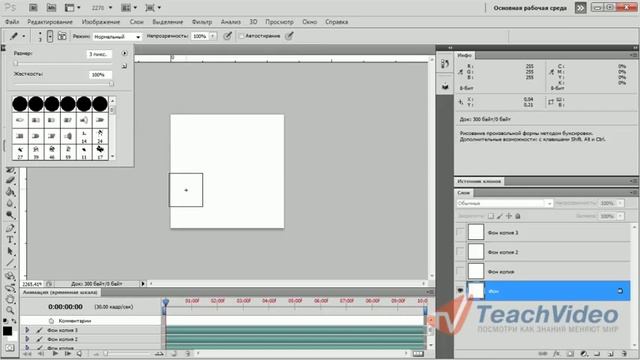Toggle the brush panel icon in options bar
640x360 pixels.
pos(62,36)
